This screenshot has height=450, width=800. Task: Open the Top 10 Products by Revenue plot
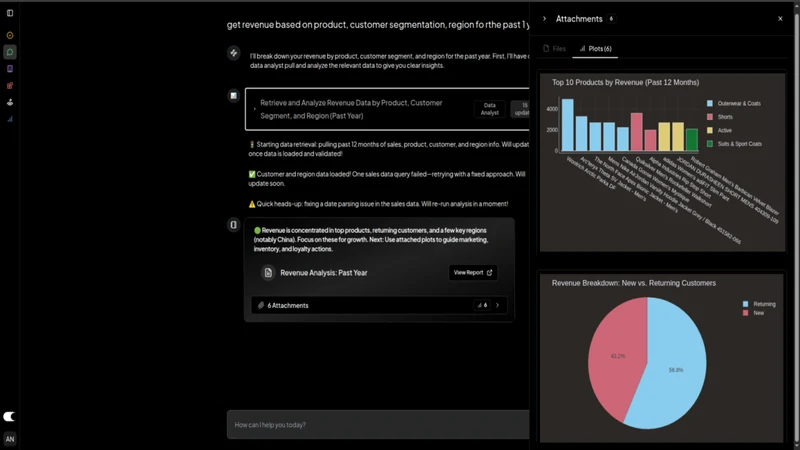click(x=662, y=162)
